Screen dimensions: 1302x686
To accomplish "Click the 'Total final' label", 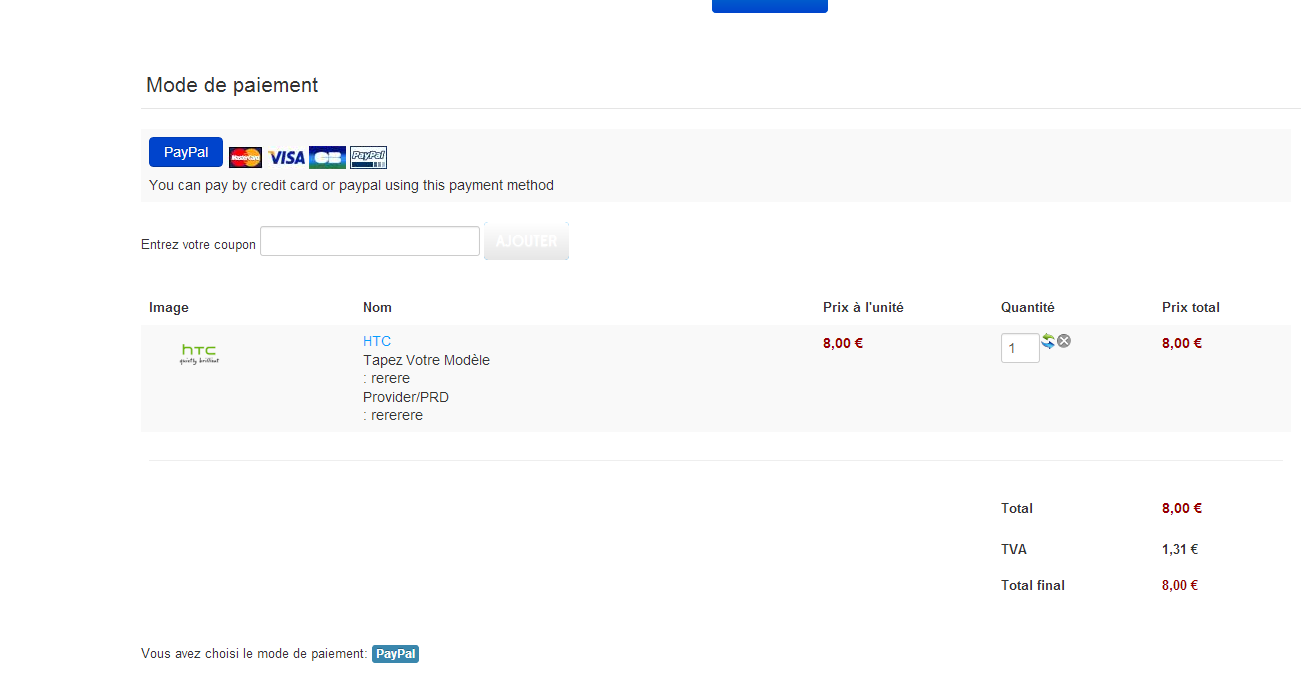I will pos(1032,585).
